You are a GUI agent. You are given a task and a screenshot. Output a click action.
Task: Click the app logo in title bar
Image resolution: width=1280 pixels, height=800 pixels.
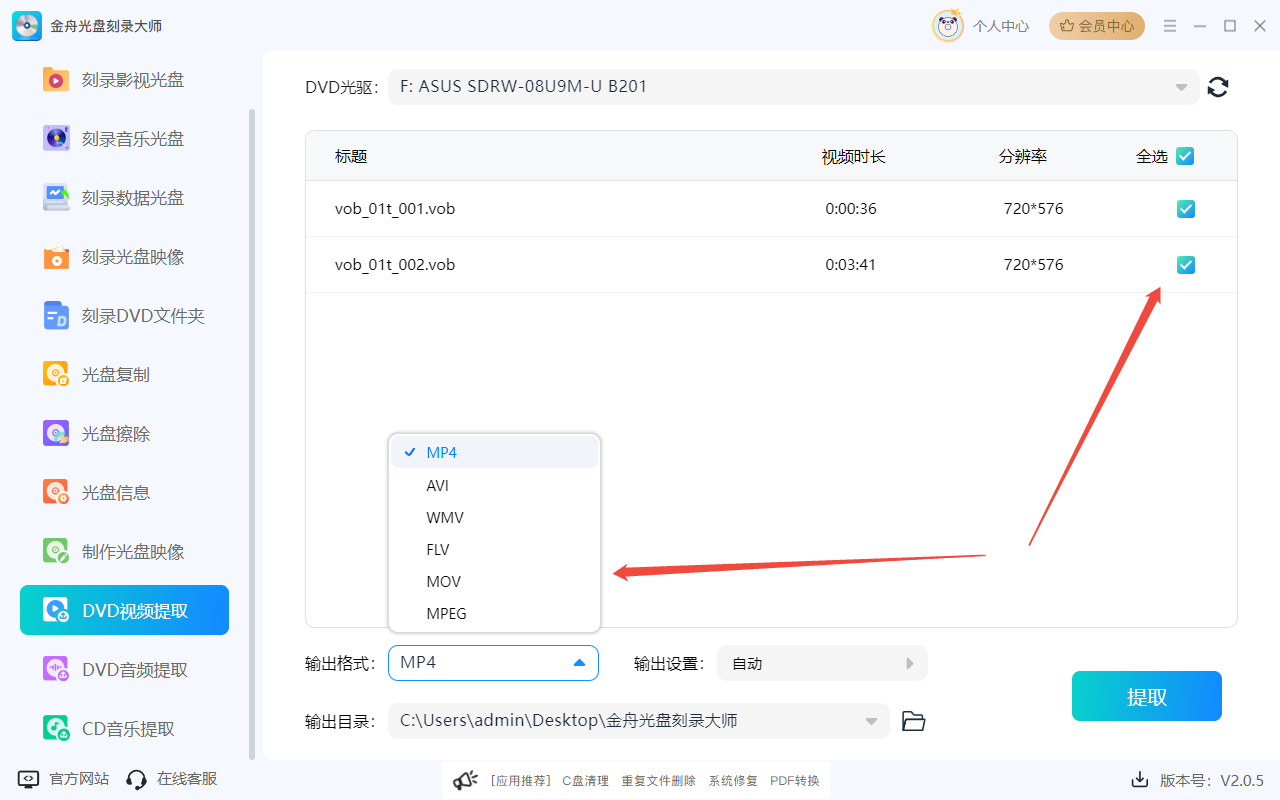27,26
